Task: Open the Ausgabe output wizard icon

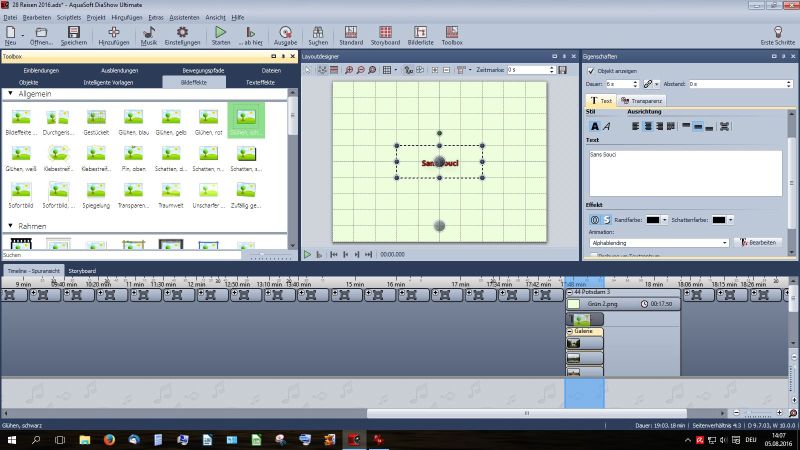Action: pyautogui.click(x=285, y=33)
